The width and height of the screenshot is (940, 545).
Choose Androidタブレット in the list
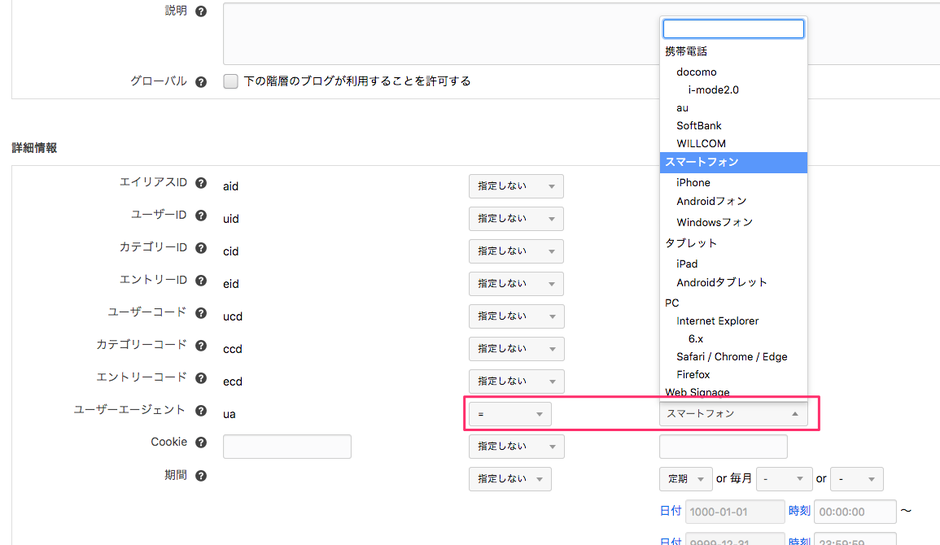coord(721,282)
